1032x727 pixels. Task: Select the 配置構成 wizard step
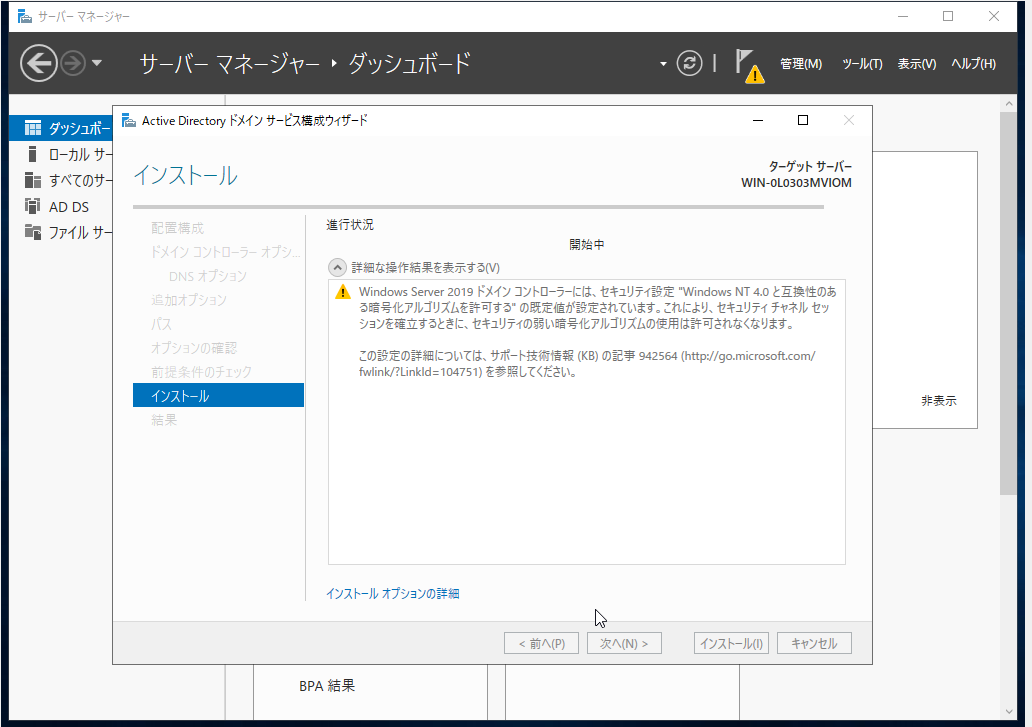pos(178,228)
